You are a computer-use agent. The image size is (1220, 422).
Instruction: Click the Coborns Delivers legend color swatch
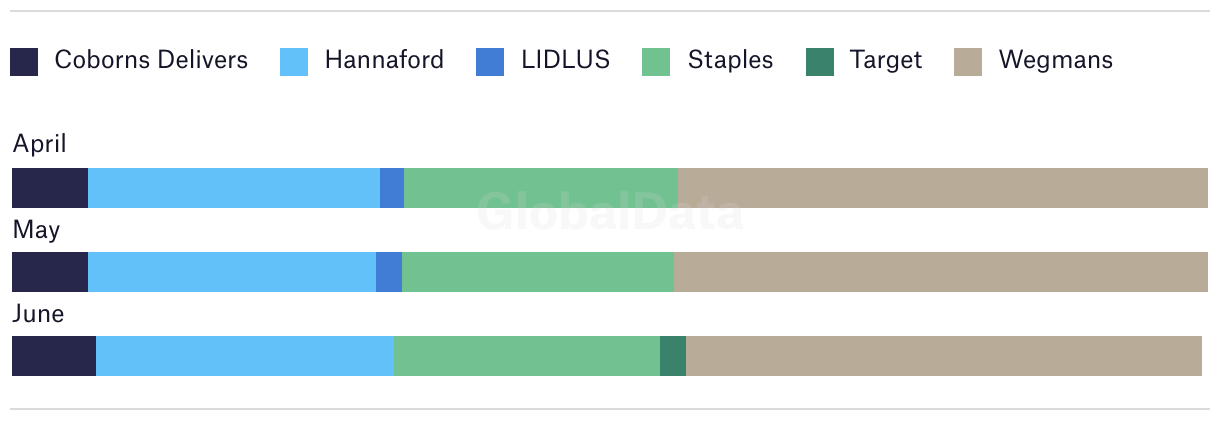24,61
